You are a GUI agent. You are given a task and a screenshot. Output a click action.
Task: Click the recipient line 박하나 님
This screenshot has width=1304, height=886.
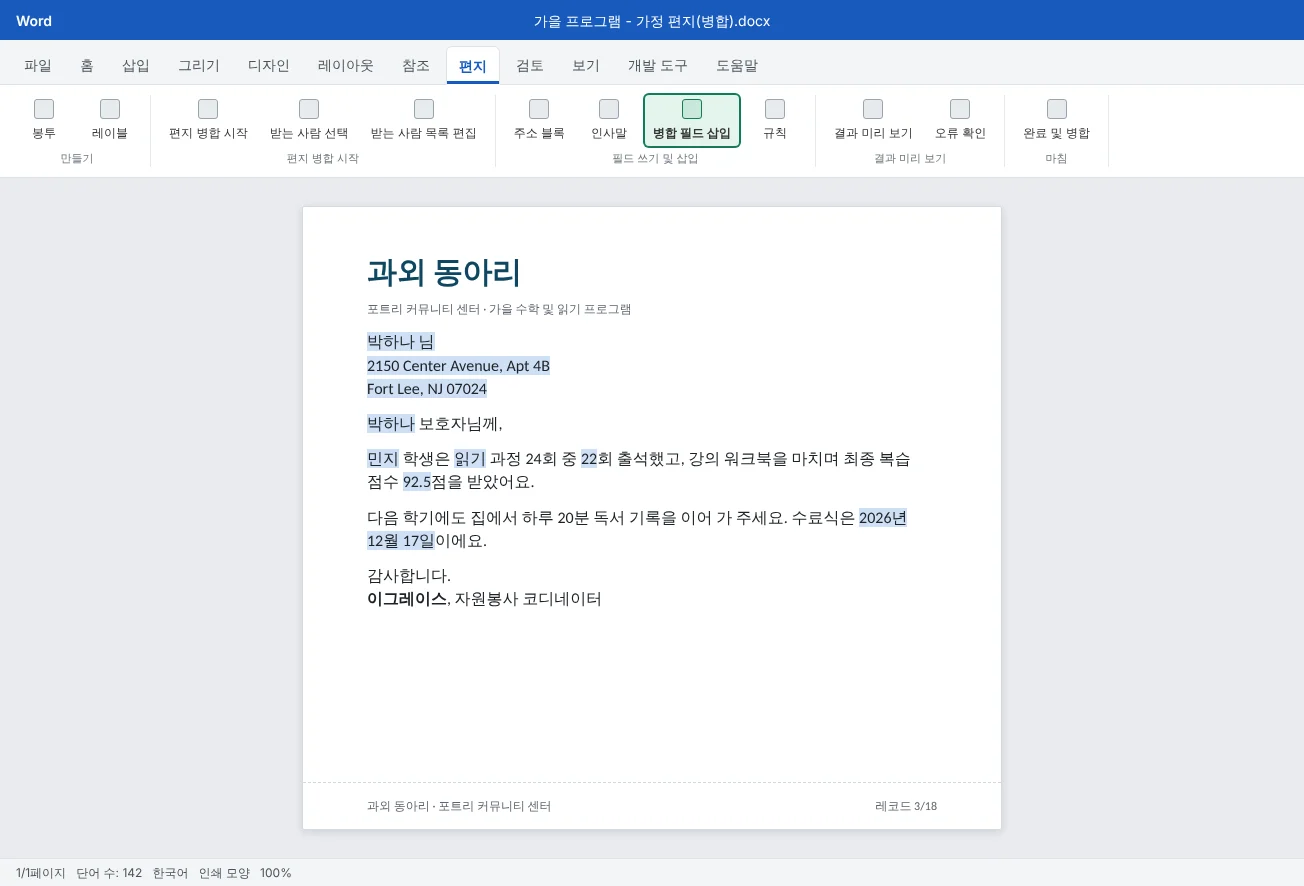(400, 342)
